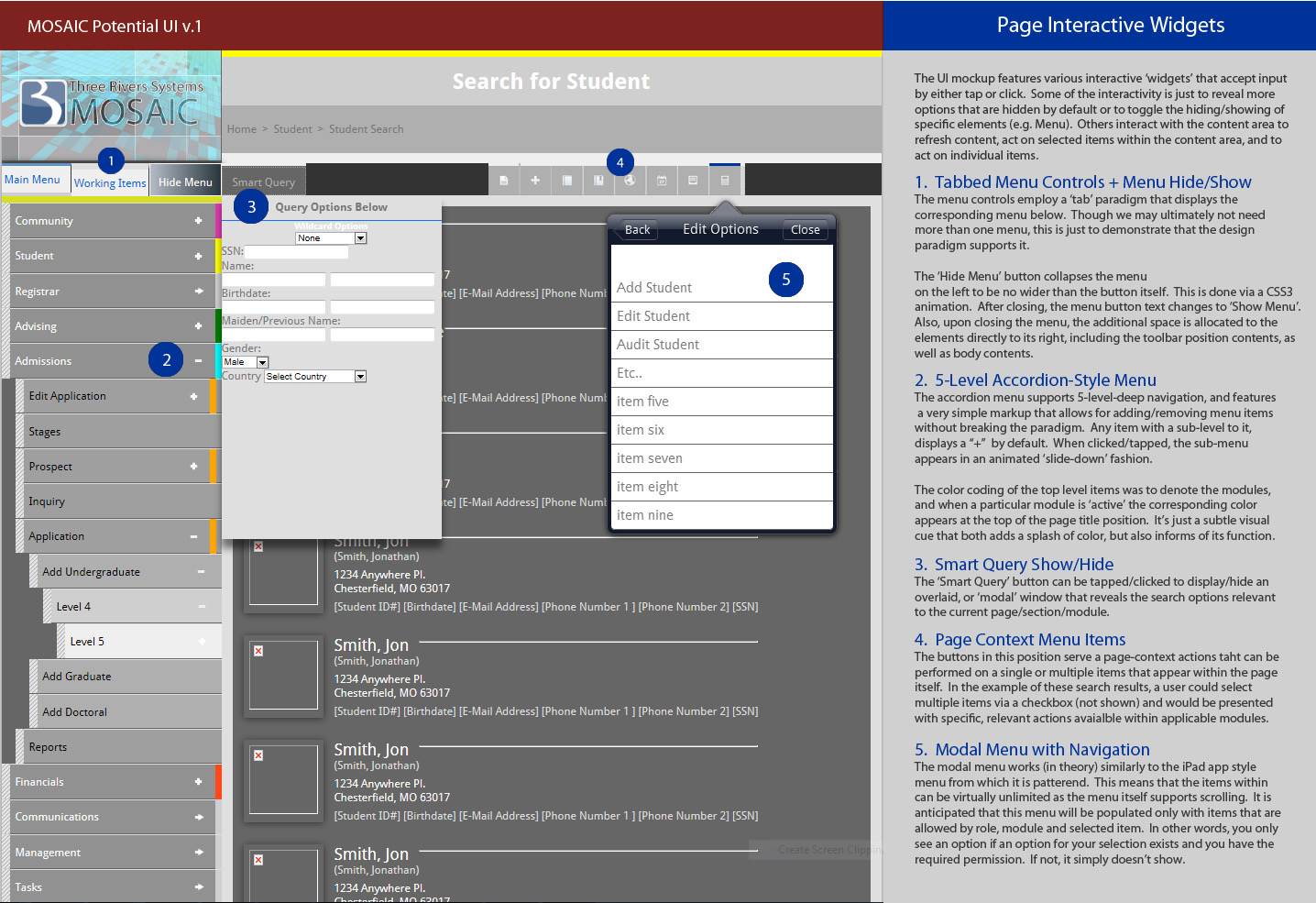Click the plus icon in the page toolbar
Screen dimensions: 1316x903
click(535, 181)
